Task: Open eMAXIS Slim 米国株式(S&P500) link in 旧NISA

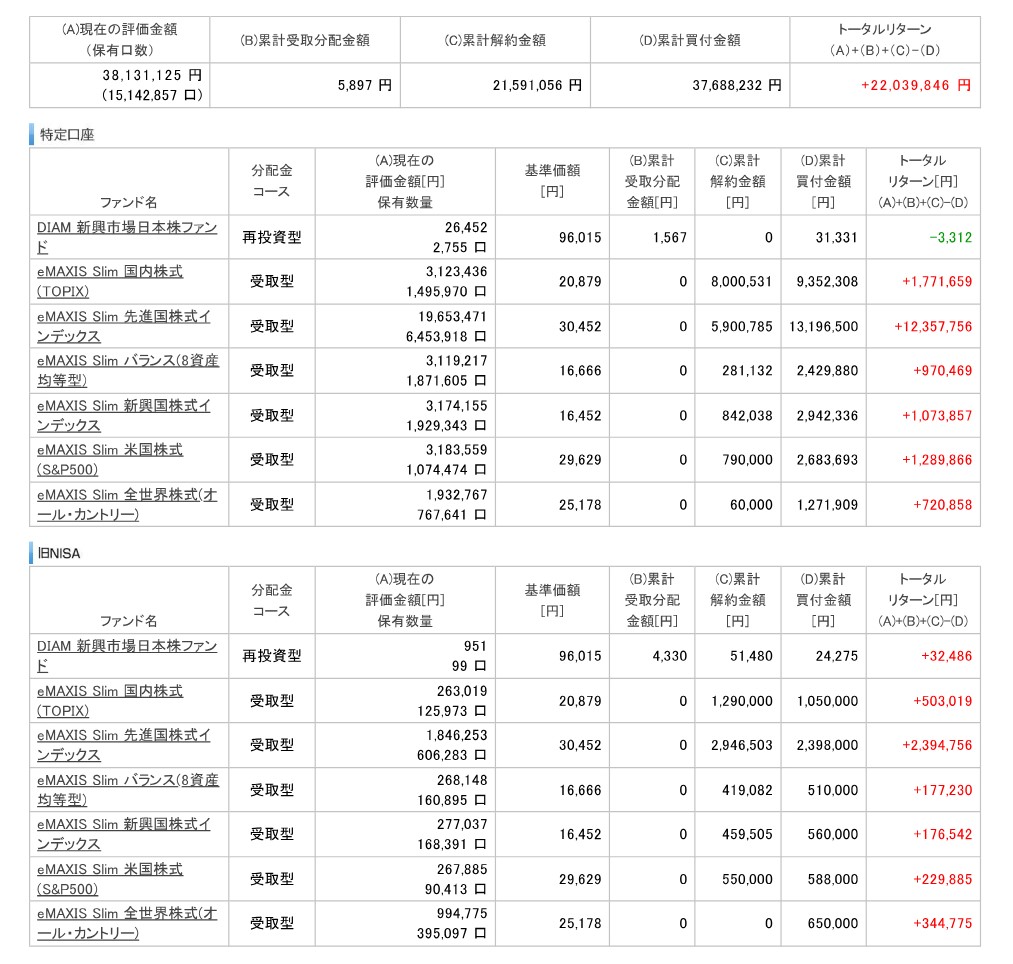Action: point(110,879)
